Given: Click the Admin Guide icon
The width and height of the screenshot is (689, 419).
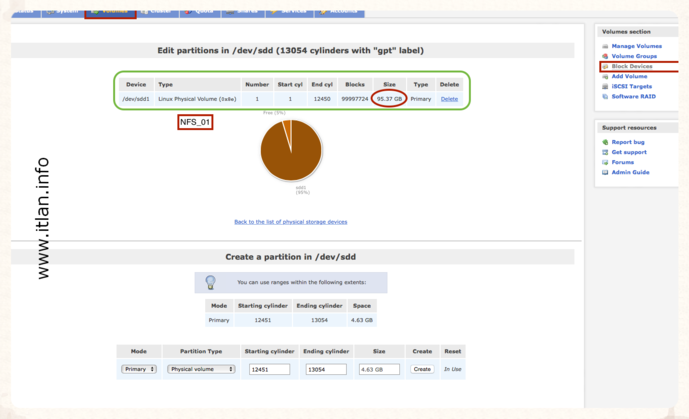Looking at the screenshot, I should click(x=605, y=172).
